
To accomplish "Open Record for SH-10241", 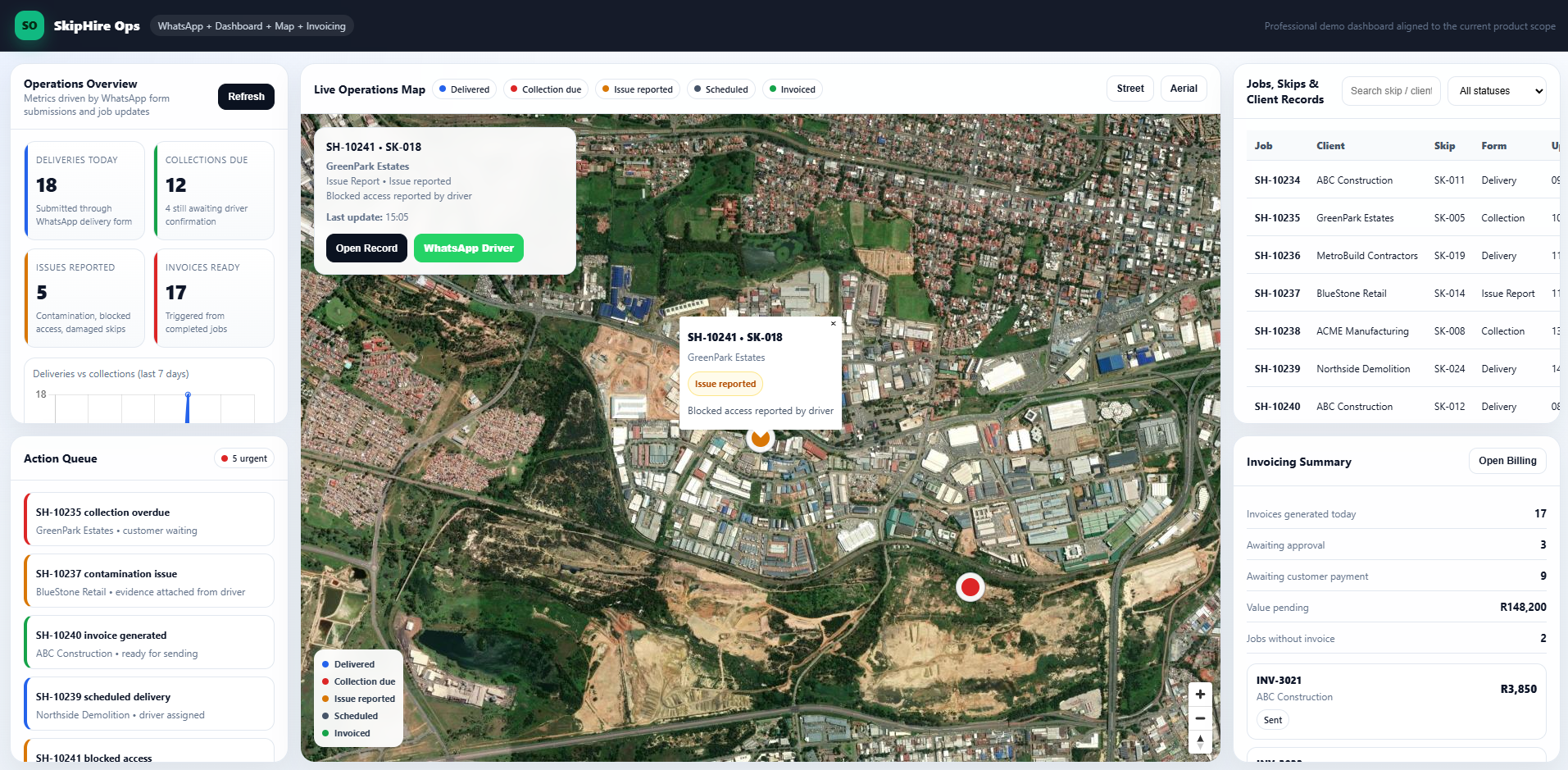I will [366, 248].
